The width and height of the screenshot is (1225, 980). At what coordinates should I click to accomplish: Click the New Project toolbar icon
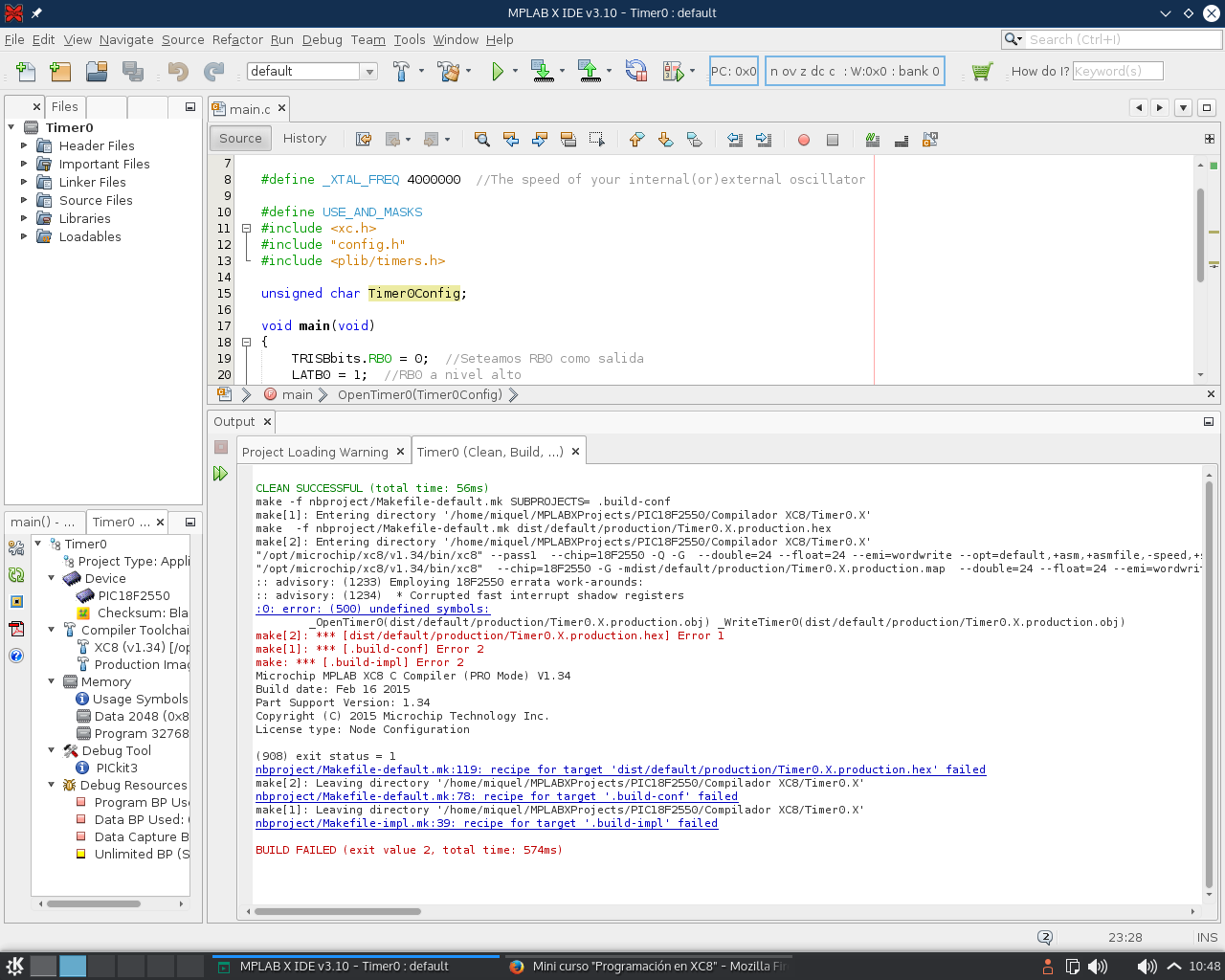tap(60, 72)
